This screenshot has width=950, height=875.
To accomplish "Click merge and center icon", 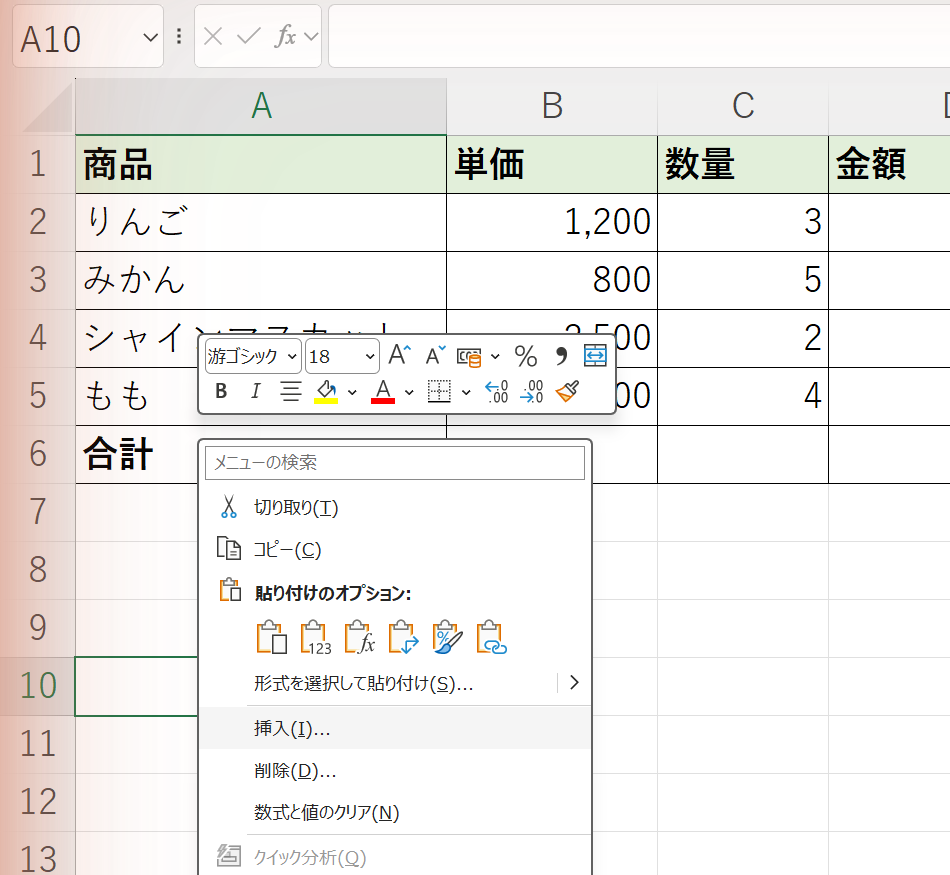I will tap(595, 355).
